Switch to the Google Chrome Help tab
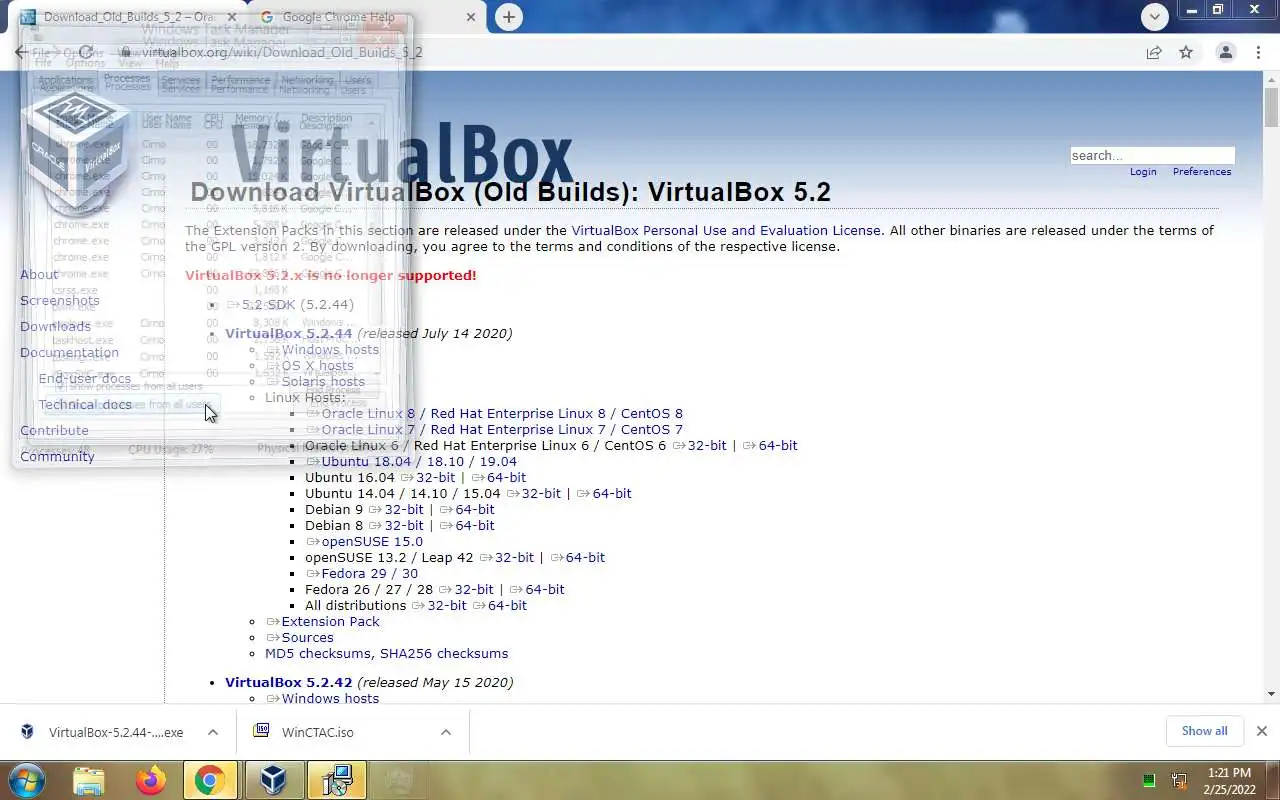The image size is (1280, 800). point(367,17)
